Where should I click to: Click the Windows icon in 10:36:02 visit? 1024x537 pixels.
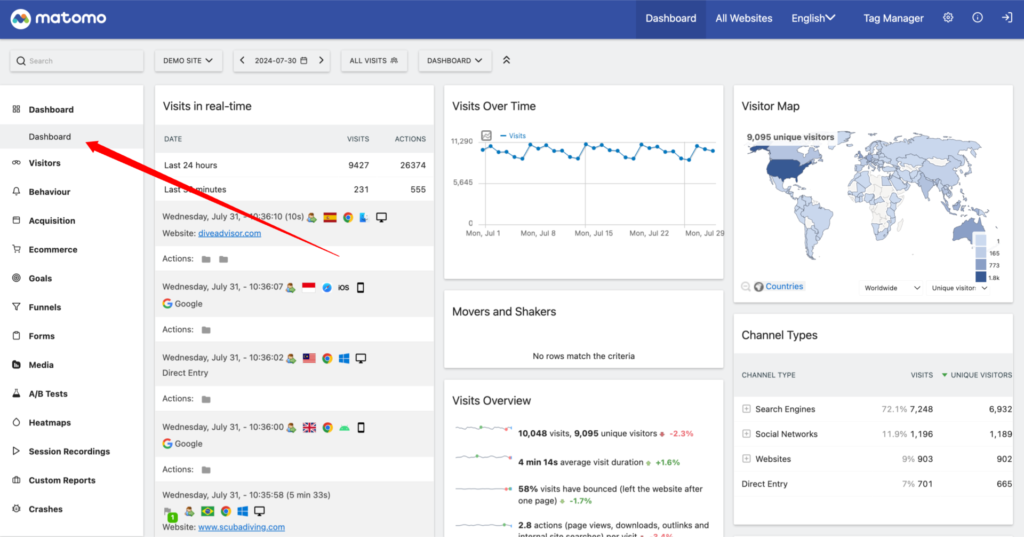pos(344,358)
